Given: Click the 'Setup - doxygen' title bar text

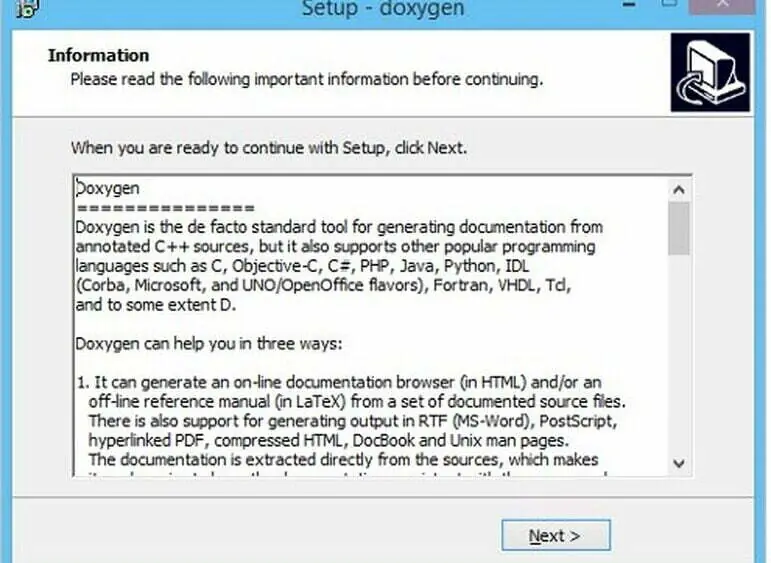Looking at the screenshot, I should [383, 8].
